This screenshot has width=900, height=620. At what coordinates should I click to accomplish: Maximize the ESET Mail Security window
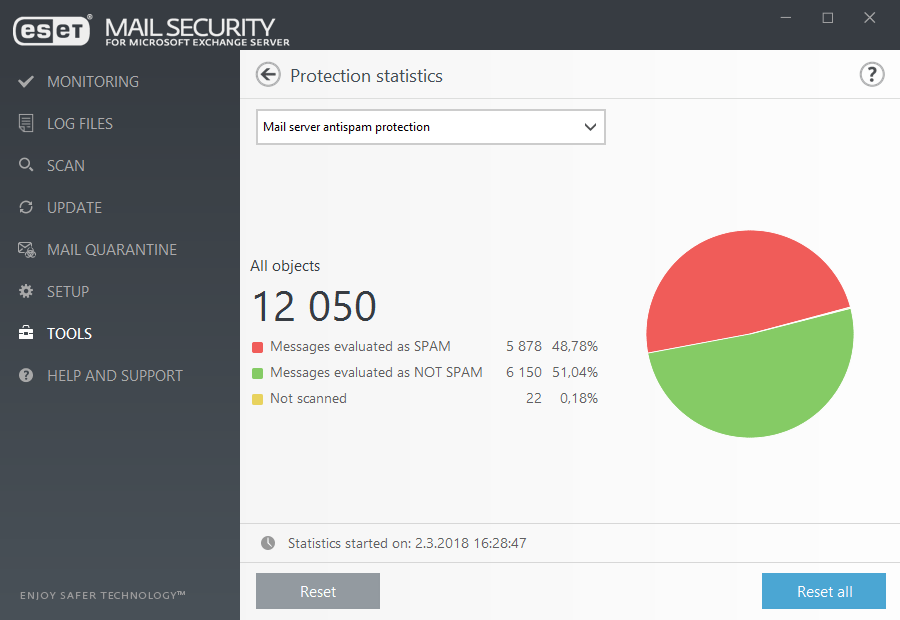(x=828, y=18)
